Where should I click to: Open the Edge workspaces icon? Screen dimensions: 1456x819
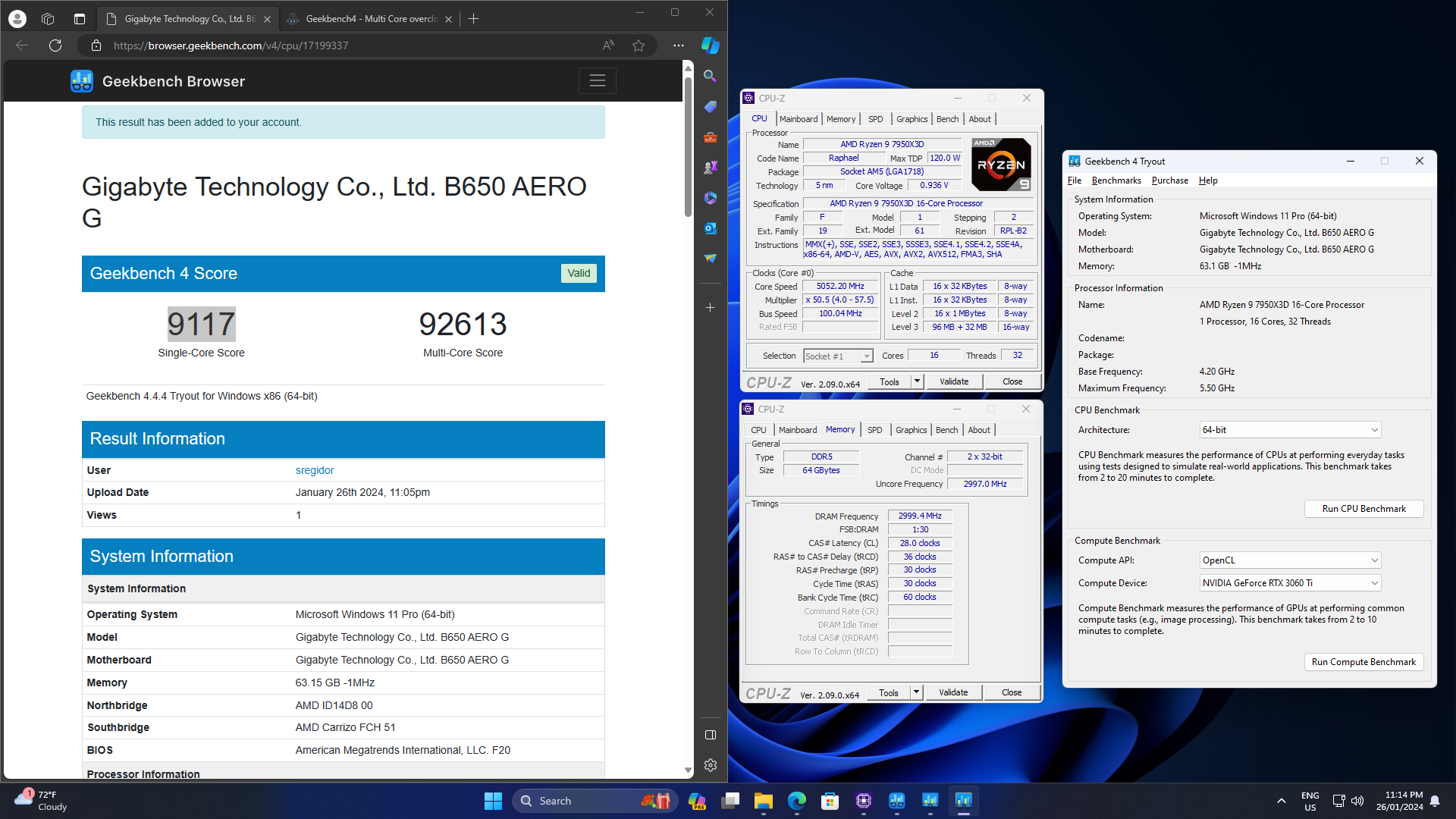click(48, 18)
